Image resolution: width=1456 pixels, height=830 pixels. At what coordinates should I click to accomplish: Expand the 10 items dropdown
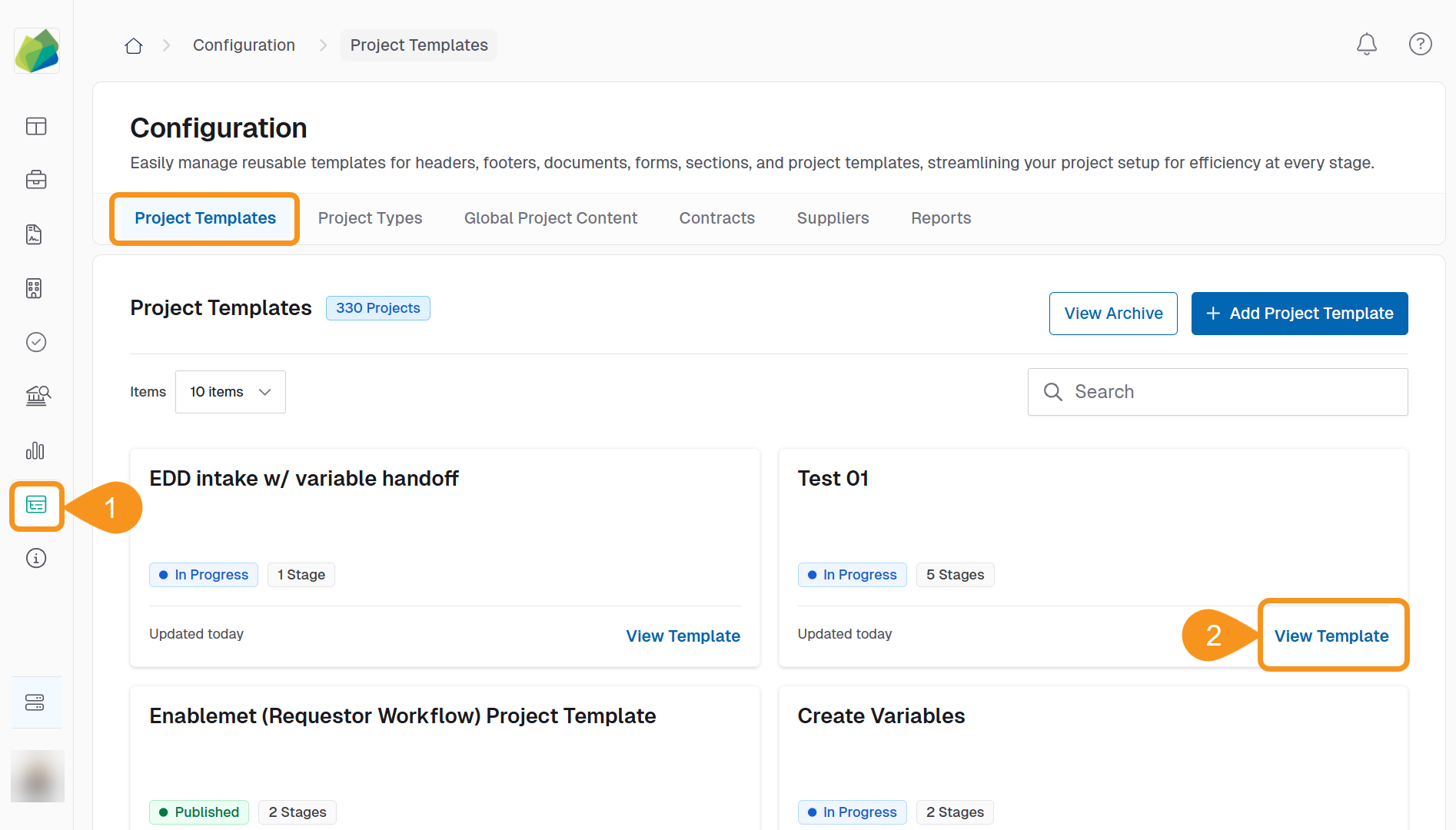pos(231,392)
